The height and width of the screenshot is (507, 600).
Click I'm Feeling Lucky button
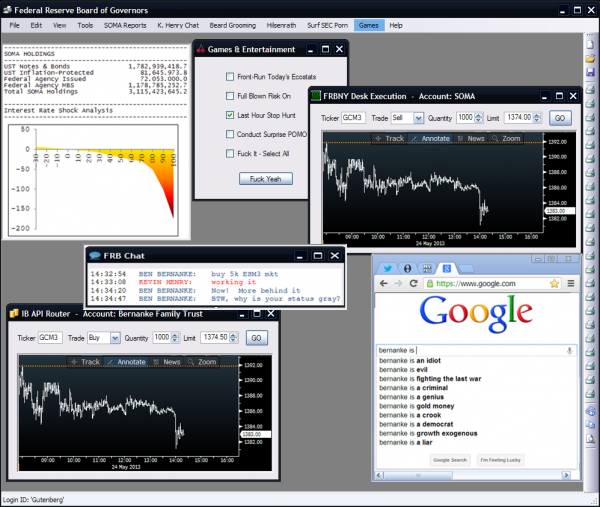[500, 460]
